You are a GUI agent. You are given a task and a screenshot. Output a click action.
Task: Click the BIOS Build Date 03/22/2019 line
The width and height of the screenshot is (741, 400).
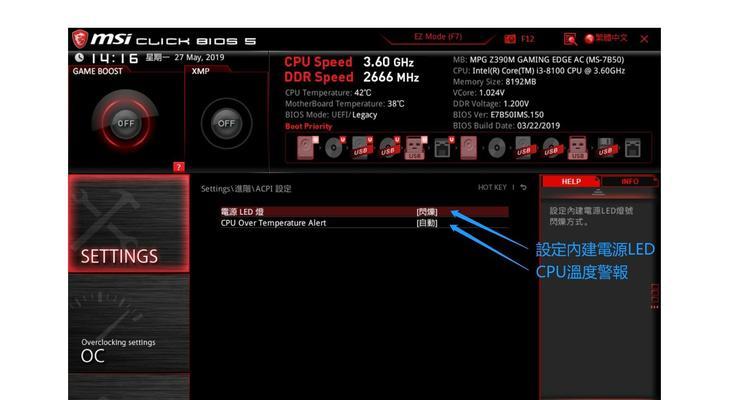click(x=506, y=126)
